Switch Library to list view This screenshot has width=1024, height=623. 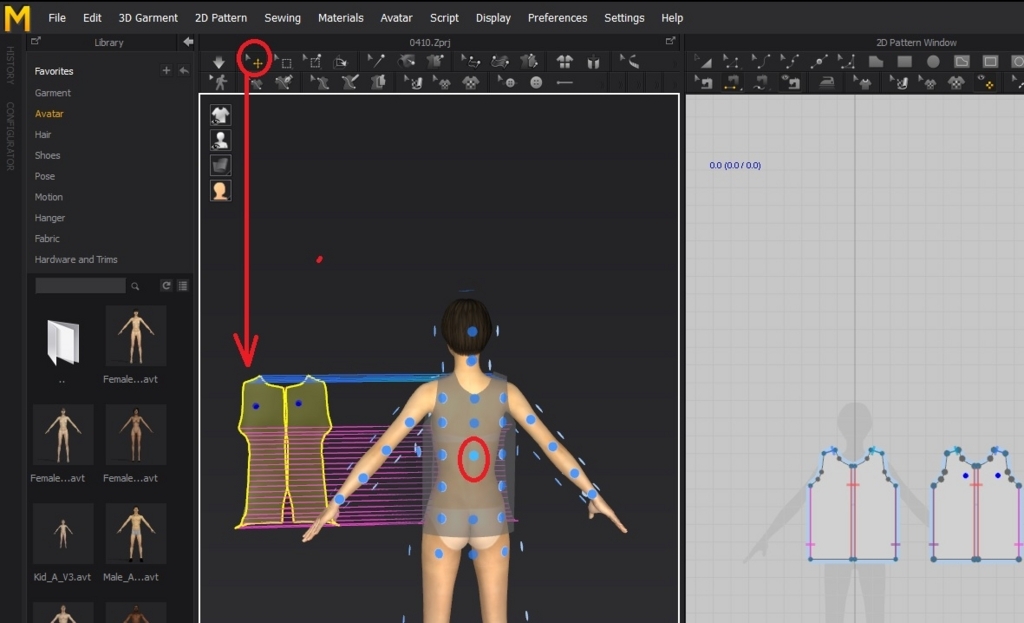tap(183, 285)
